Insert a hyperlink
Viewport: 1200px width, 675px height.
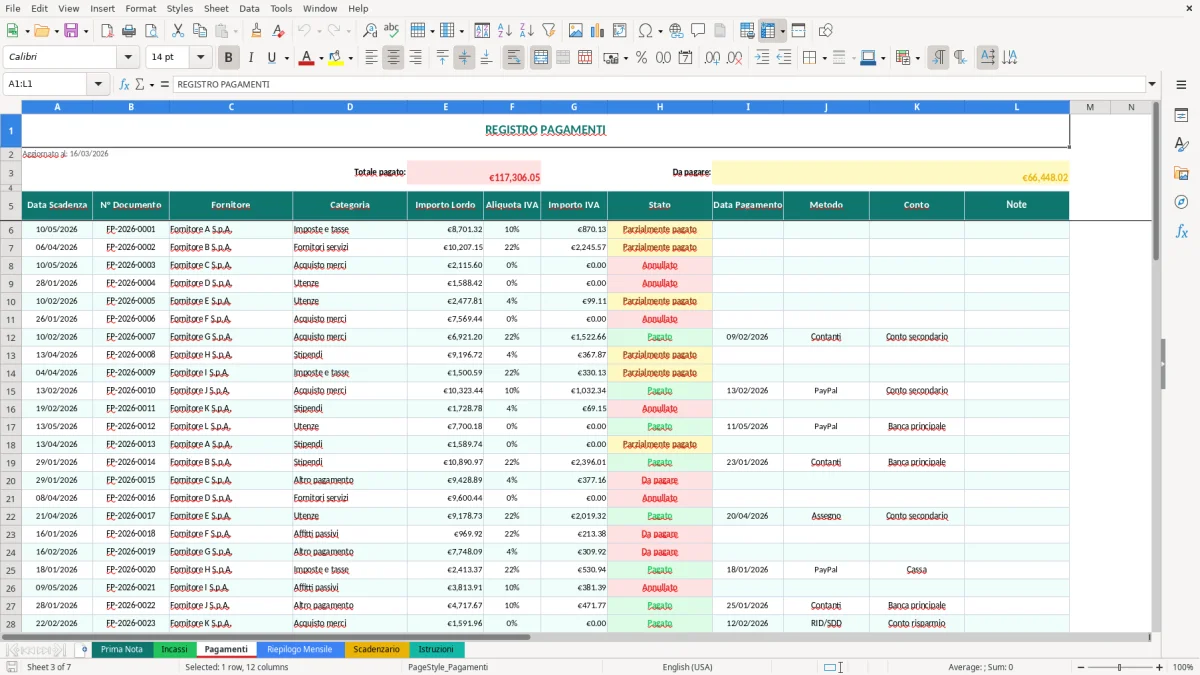tap(676, 31)
